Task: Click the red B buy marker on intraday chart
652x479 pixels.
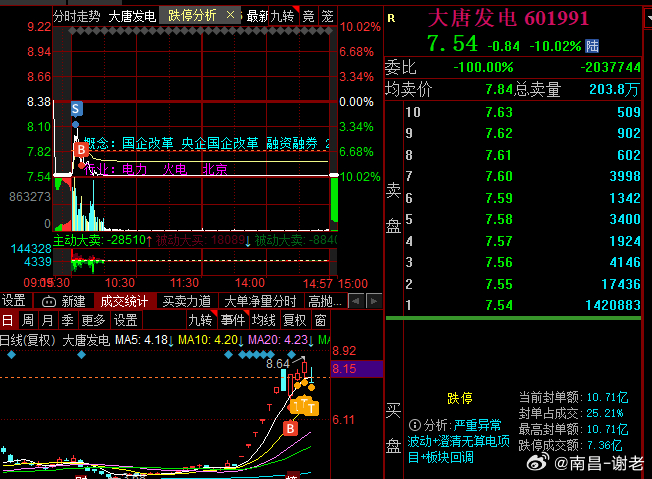Action: tap(81, 149)
